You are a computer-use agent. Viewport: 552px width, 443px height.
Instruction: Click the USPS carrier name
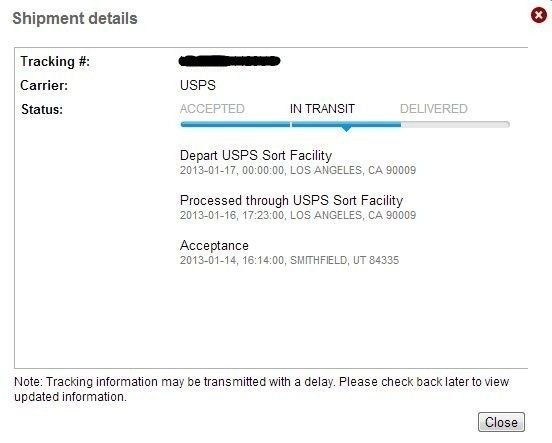(x=198, y=85)
